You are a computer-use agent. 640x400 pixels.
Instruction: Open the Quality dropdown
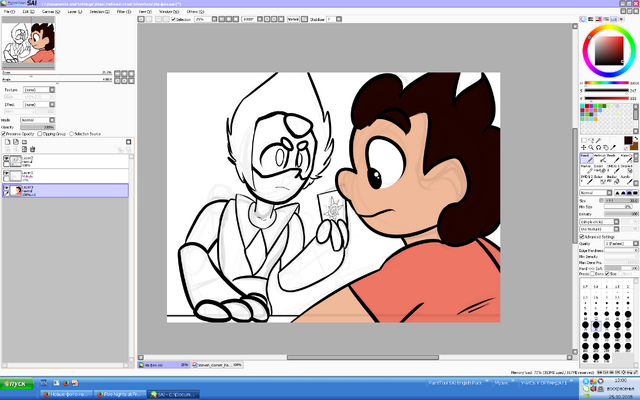[621, 244]
